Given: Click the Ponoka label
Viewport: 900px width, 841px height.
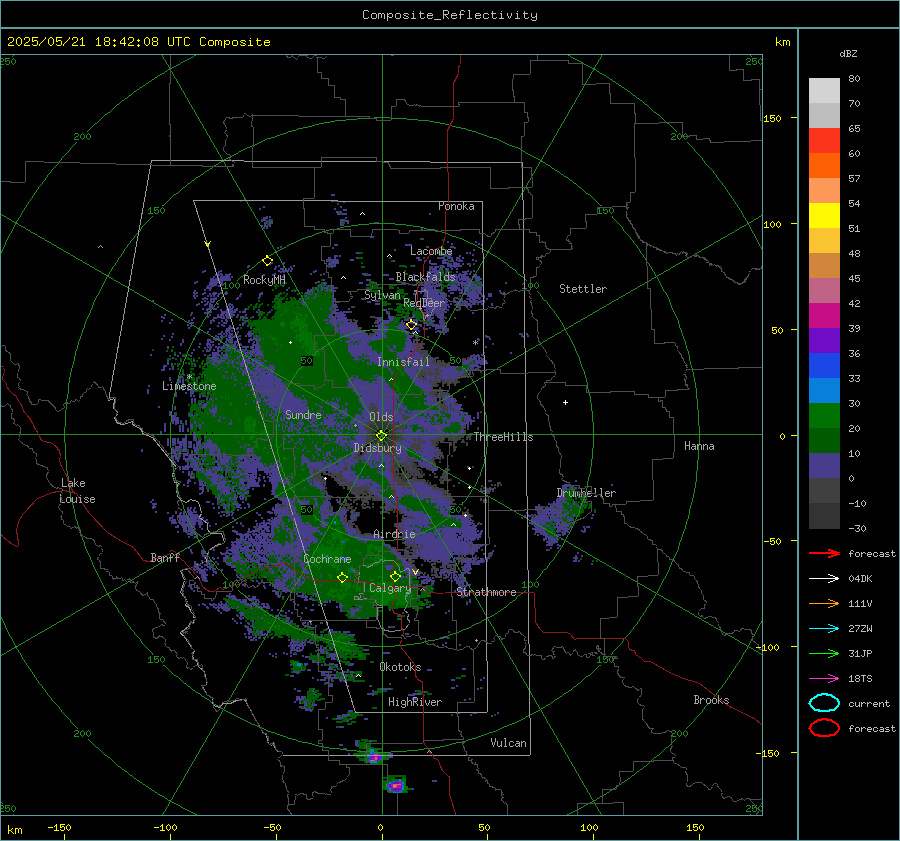Looking at the screenshot, I should (x=456, y=206).
